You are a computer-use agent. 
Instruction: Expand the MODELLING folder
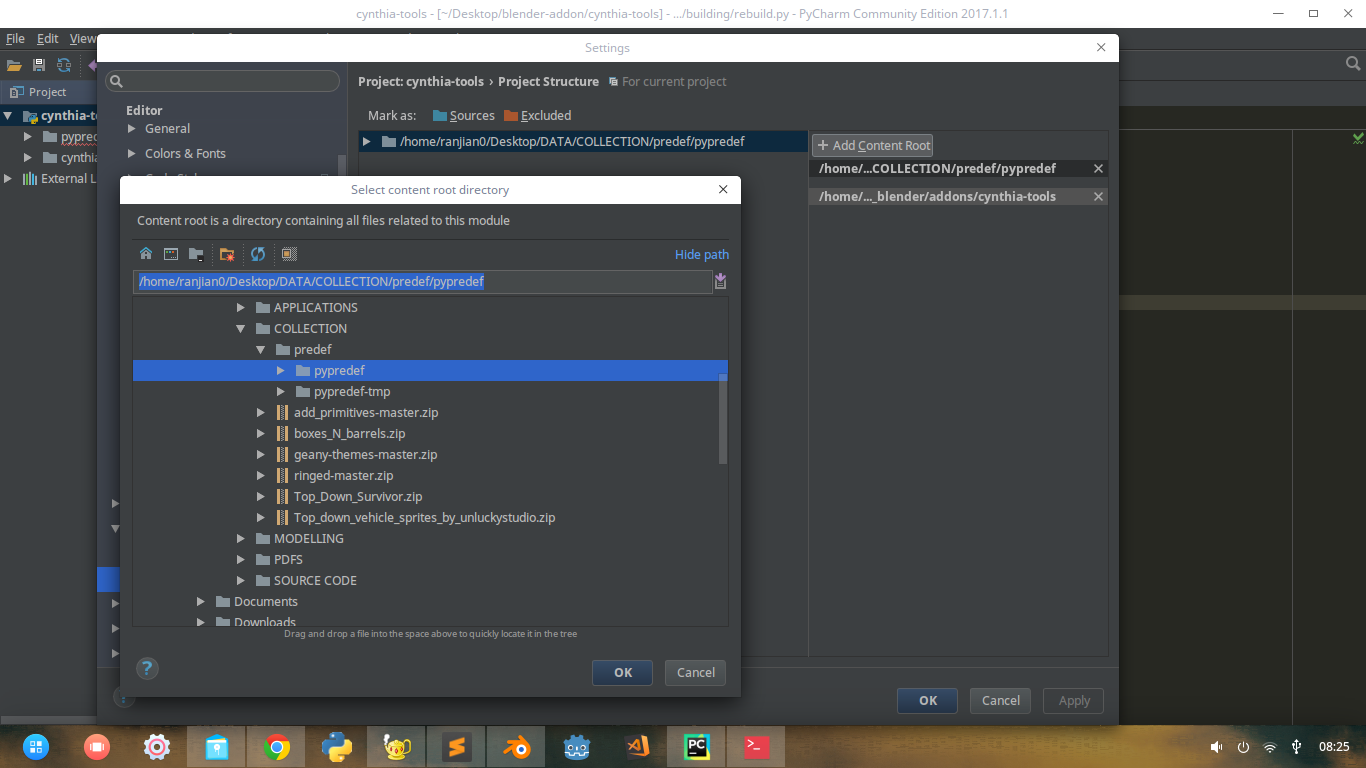[x=240, y=539]
